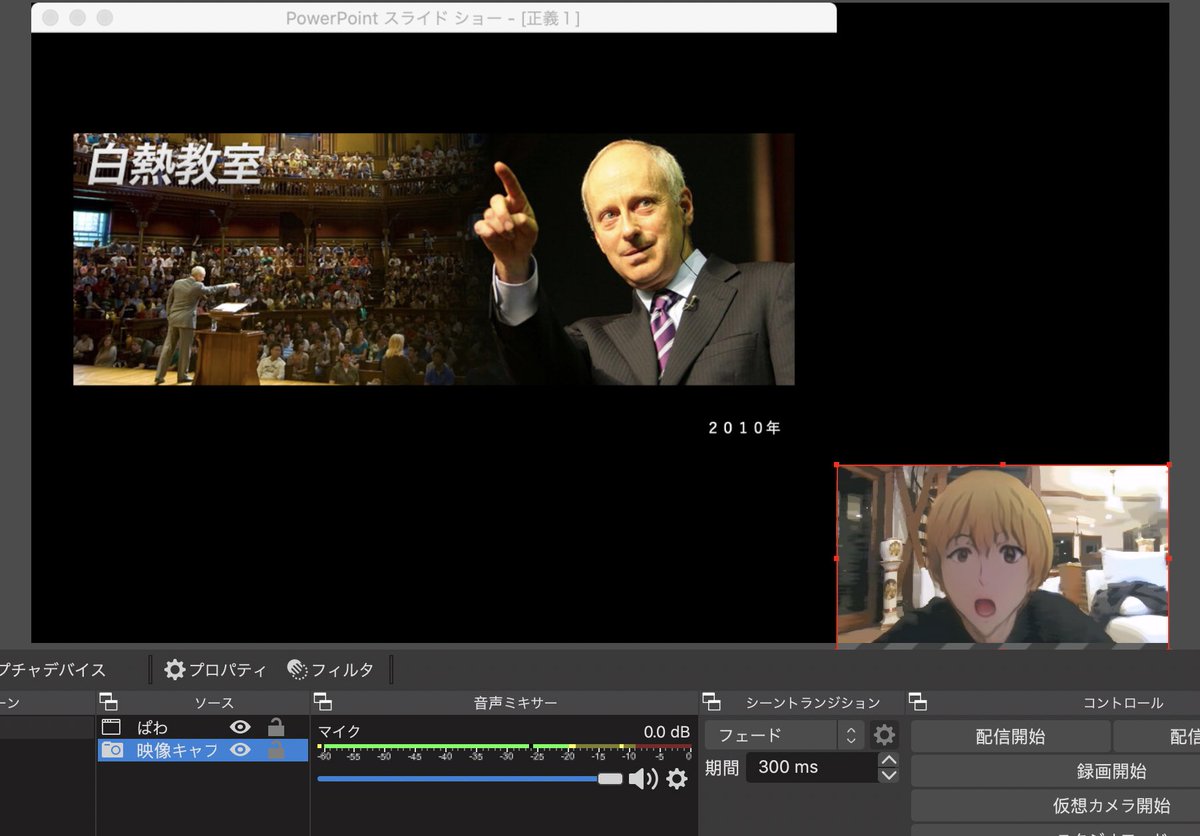
Task: Decrease the 期間 duration with the down arrow
Action: (888, 775)
